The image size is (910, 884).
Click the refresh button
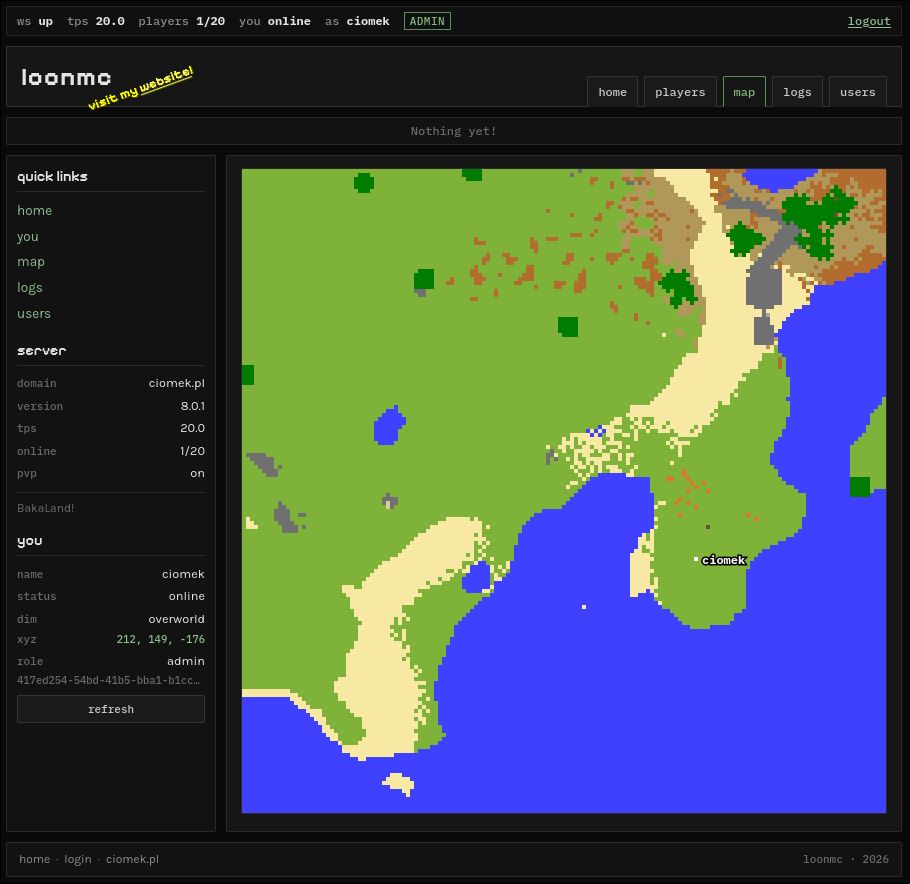(x=111, y=709)
